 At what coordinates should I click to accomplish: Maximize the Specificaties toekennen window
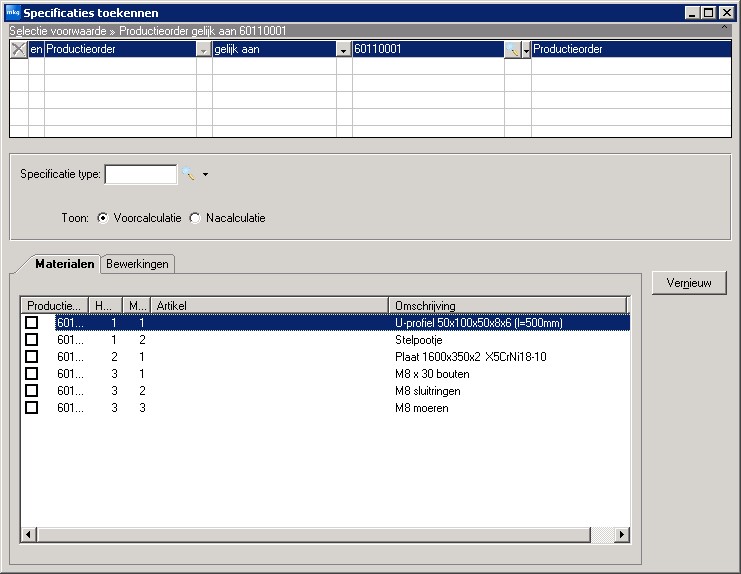(709, 13)
